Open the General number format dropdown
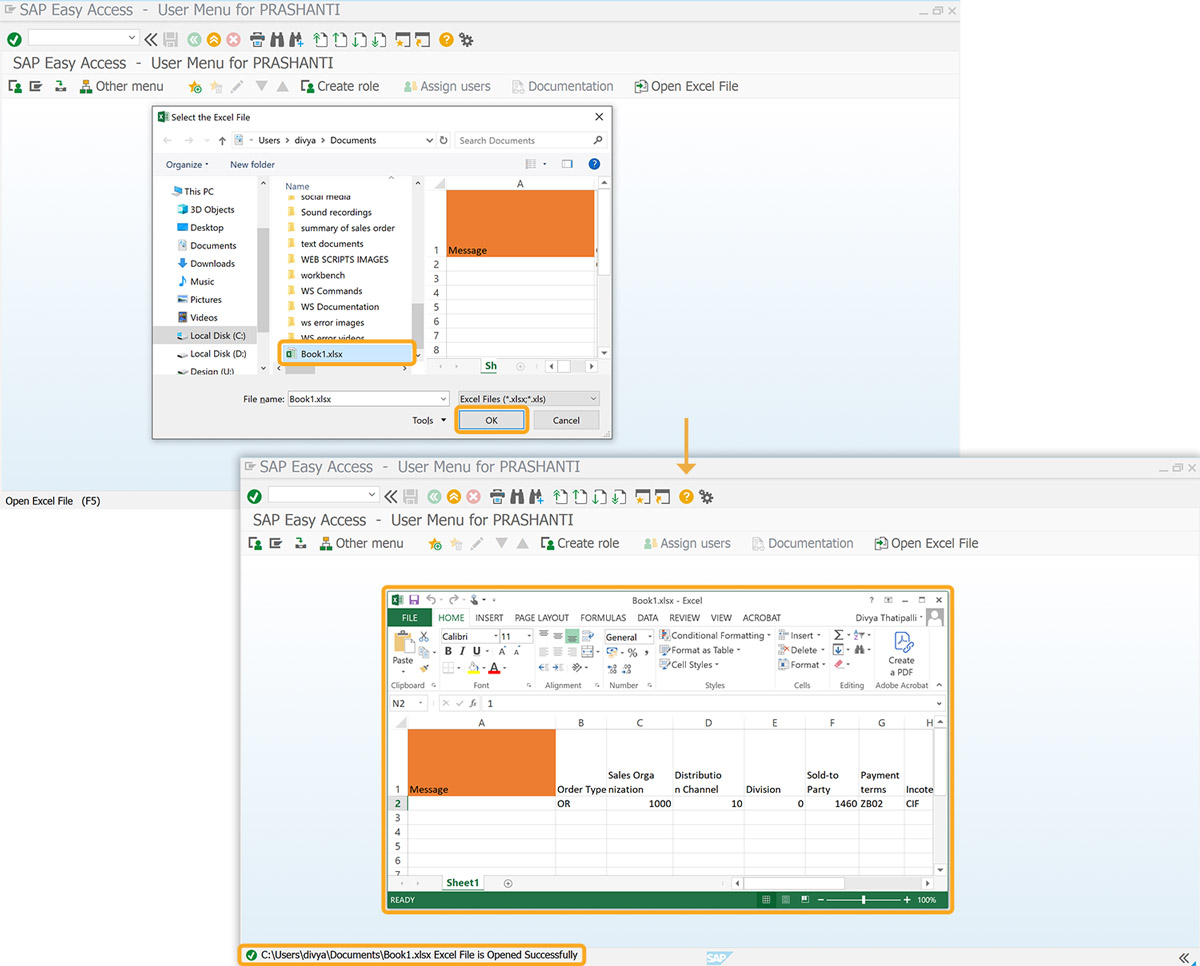This screenshot has height=966, width=1200. tap(649, 636)
